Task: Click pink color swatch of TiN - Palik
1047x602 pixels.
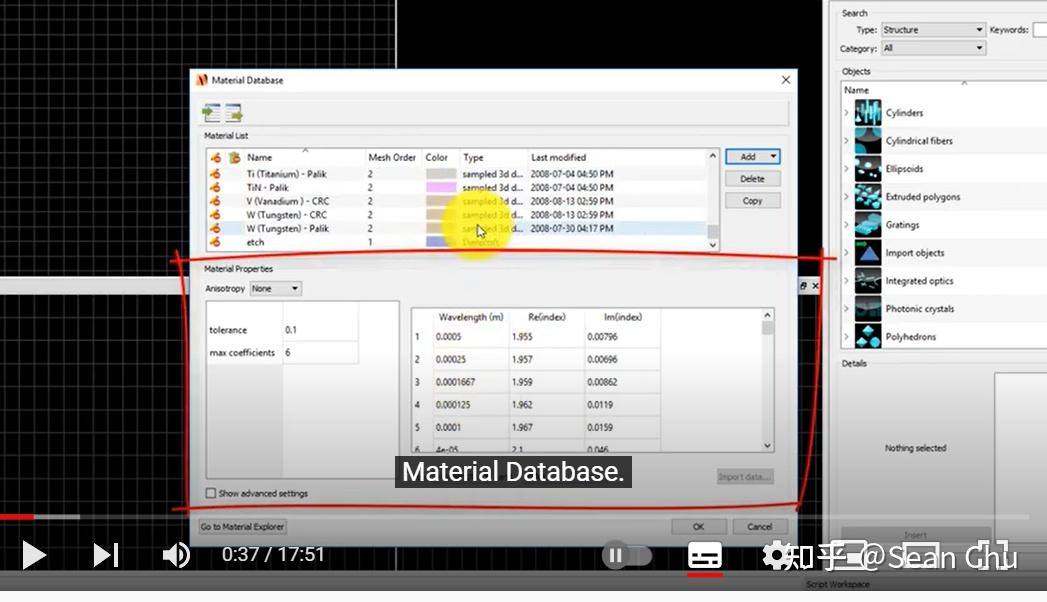Action: click(441, 188)
